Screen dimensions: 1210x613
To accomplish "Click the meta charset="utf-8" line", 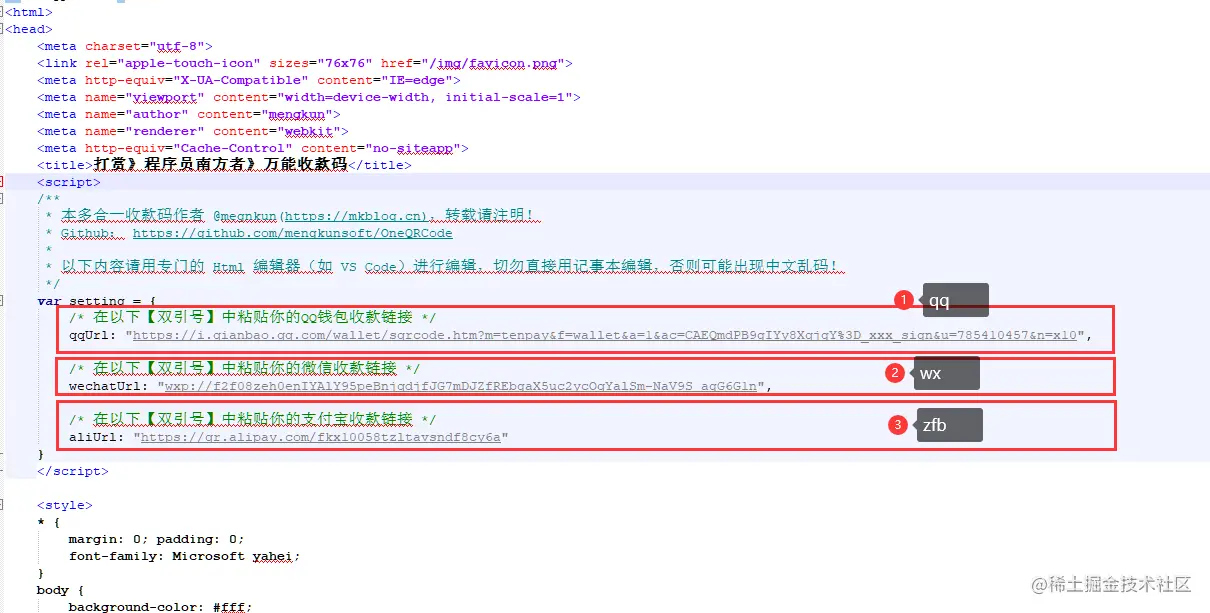I will click(x=124, y=46).
